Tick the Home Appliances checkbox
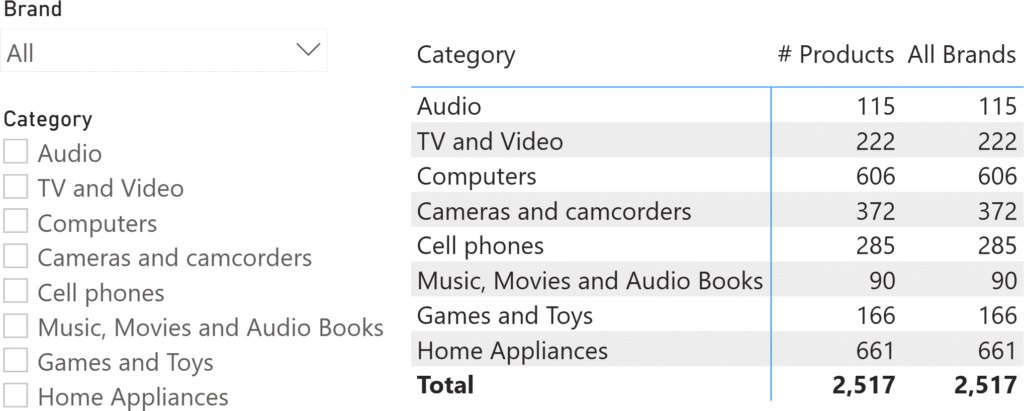Viewport: 1024px width, 411px height. (16, 397)
